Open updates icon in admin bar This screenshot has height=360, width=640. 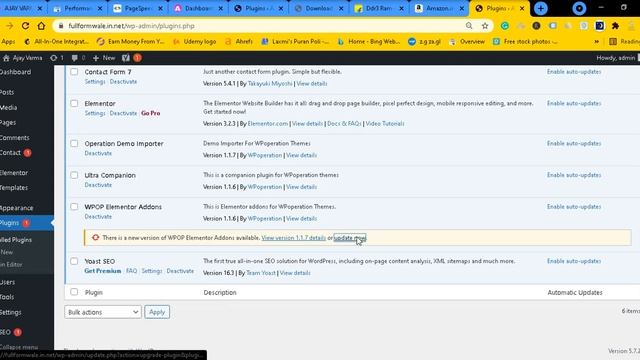53,58
